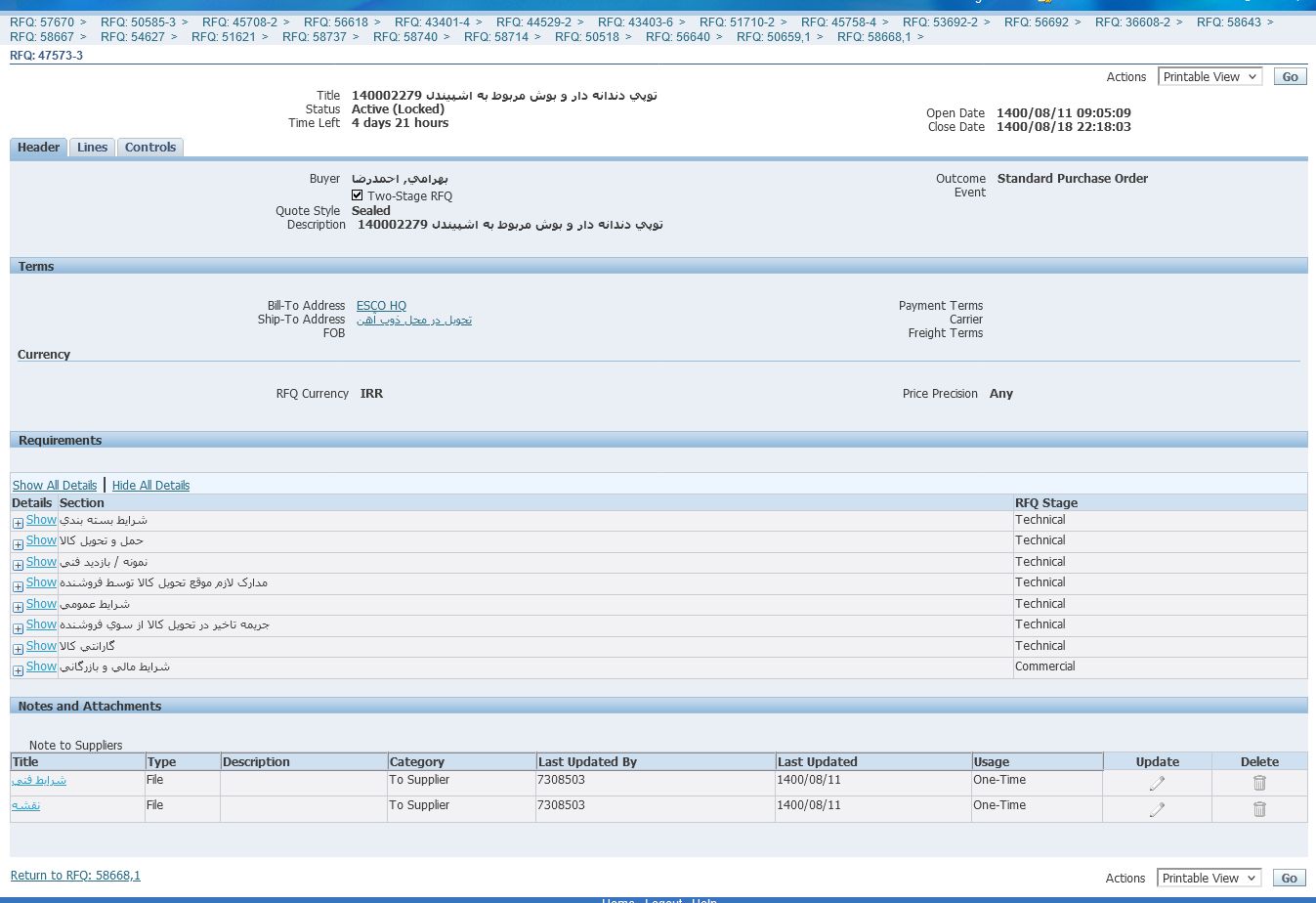Click Show link for شرایط مالی و بازرگانی row
Image resolution: width=1316 pixels, height=903 pixels.
41,666
